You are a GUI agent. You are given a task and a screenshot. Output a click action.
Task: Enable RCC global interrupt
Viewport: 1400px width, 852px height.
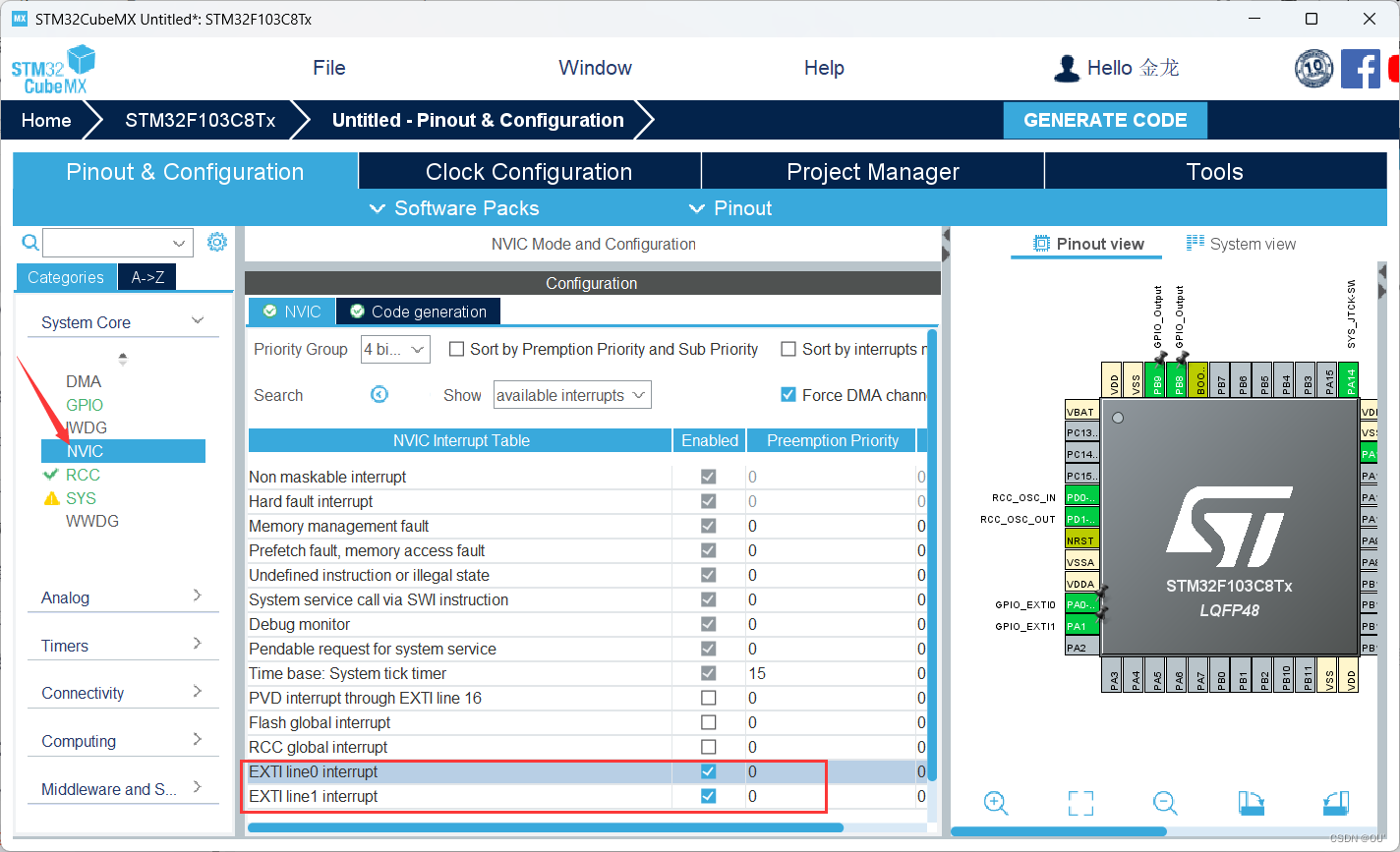(x=708, y=747)
